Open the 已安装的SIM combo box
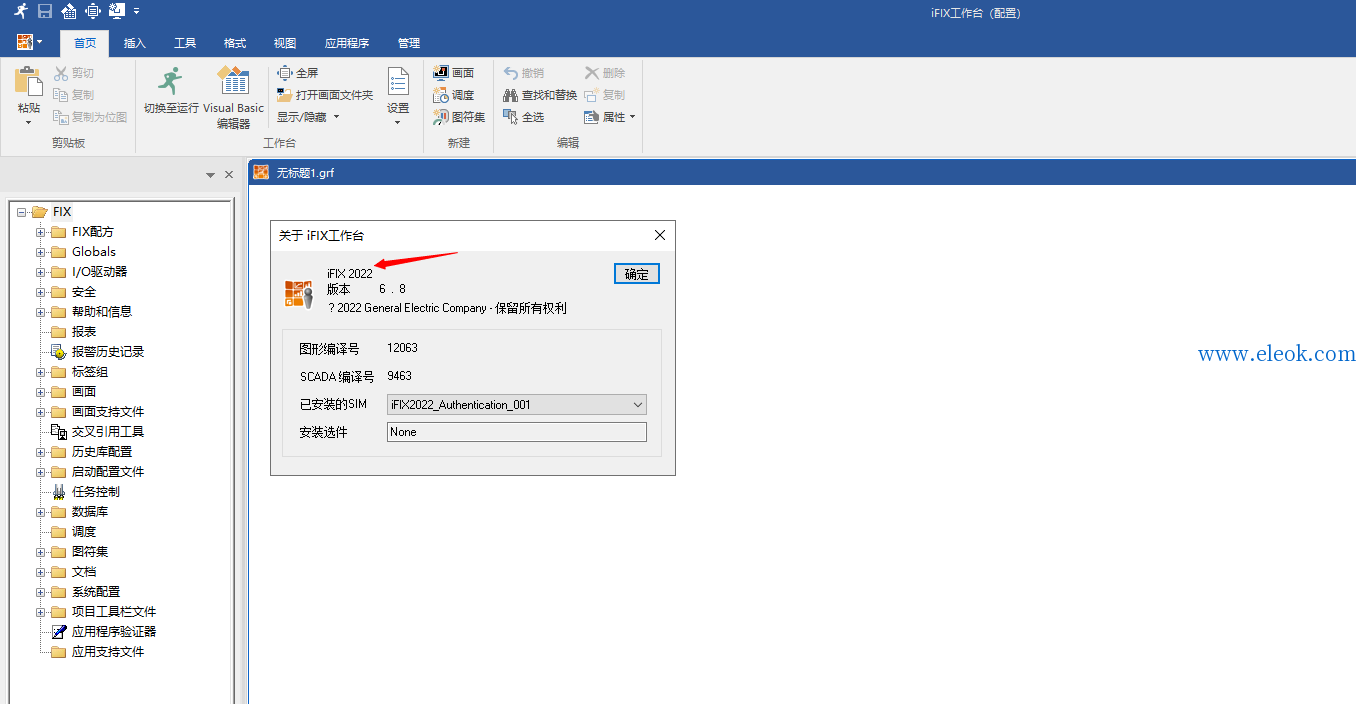Screen dimensions: 1356x704 [517, 405]
